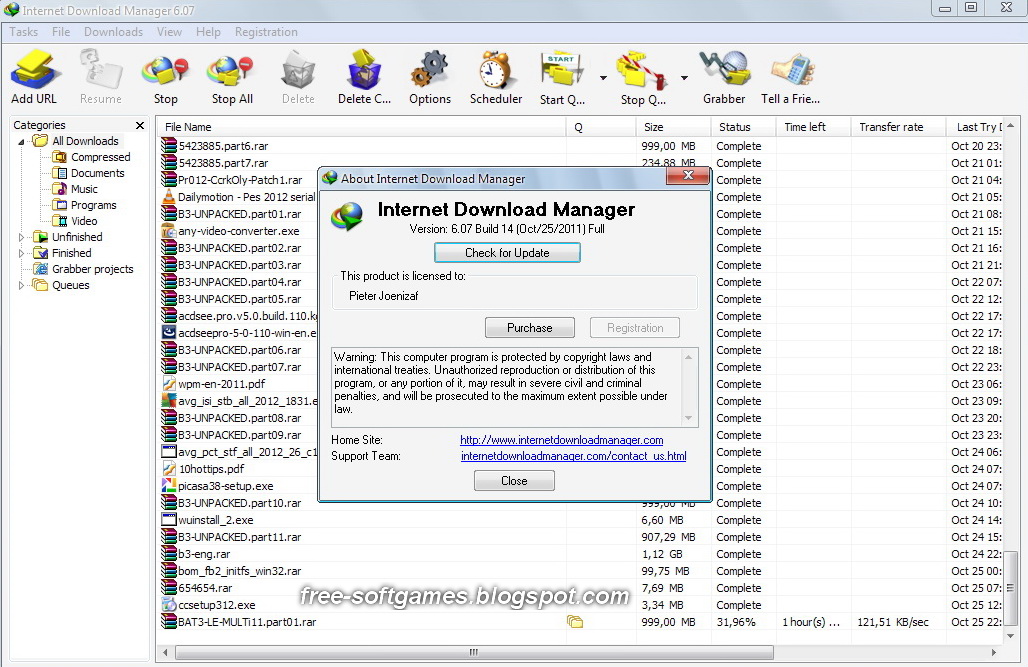This screenshot has height=667, width=1028.
Task: Select the 654654.rar file row
Action: click(x=581, y=588)
